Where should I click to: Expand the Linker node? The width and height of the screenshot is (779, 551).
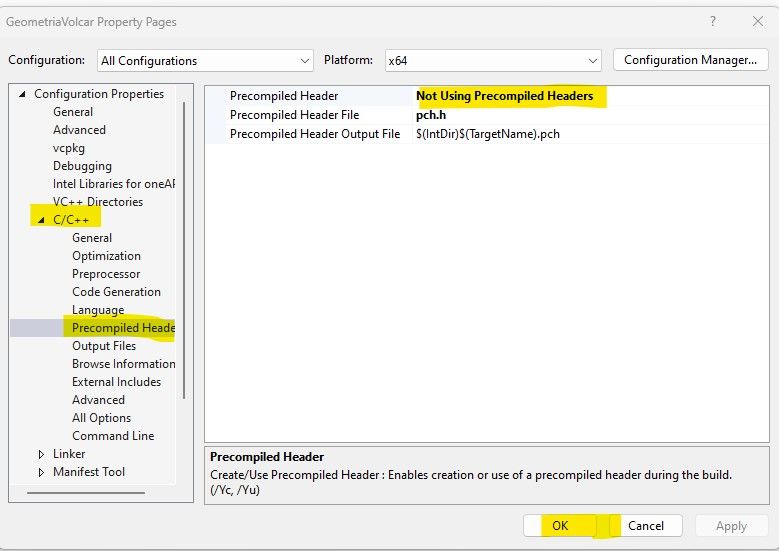pyautogui.click(x=41, y=454)
